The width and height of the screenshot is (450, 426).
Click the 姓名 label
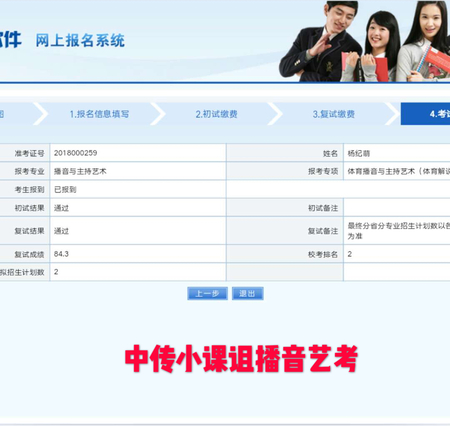coord(330,153)
